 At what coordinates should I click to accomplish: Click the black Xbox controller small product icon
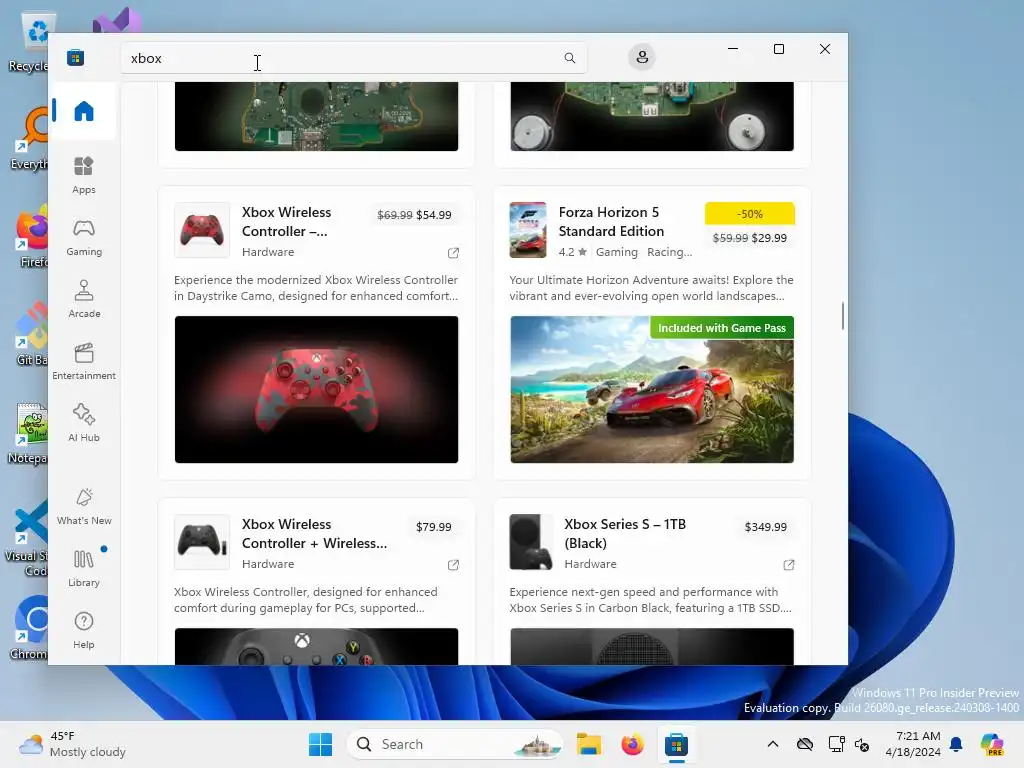[202, 542]
